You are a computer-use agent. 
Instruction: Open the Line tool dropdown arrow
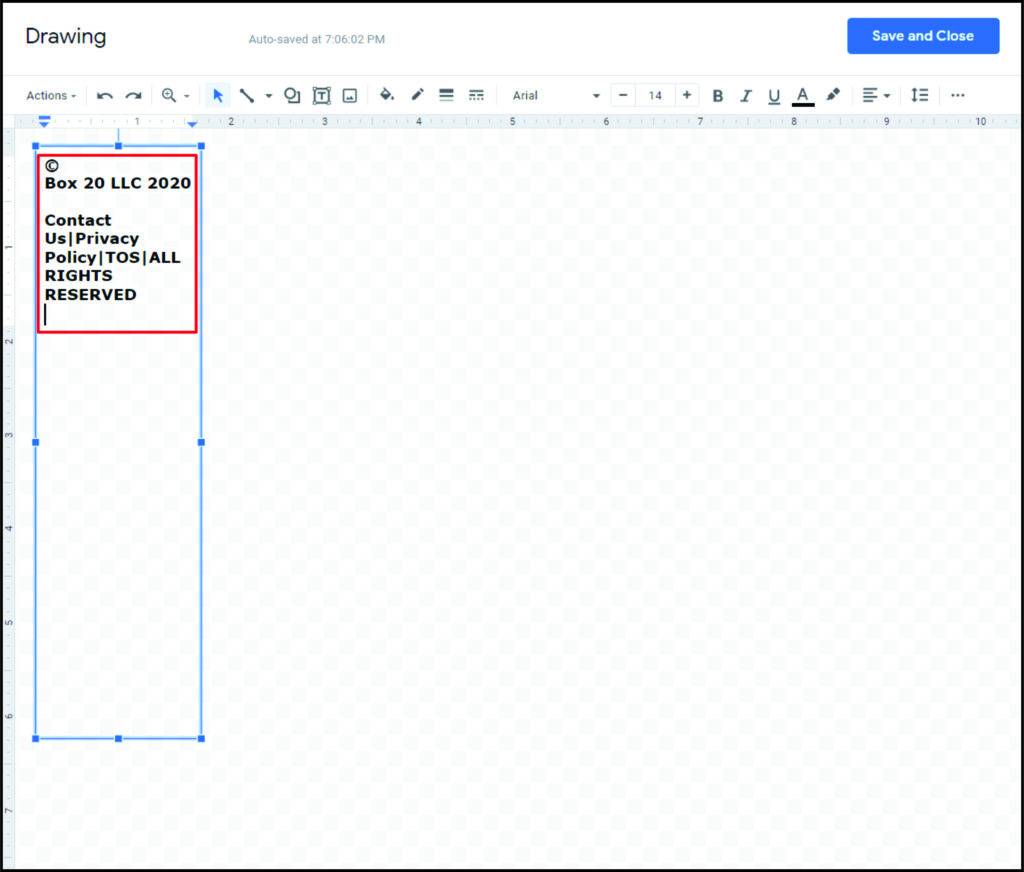pos(267,95)
